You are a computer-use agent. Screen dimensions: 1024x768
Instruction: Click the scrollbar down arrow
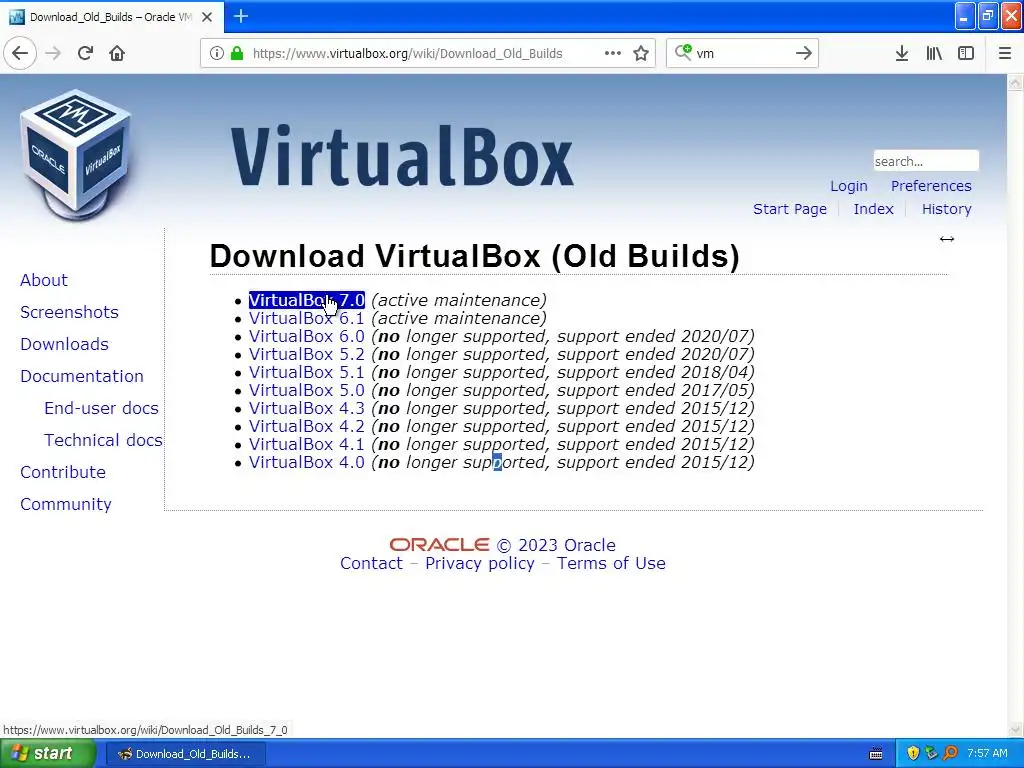click(1016, 729)
